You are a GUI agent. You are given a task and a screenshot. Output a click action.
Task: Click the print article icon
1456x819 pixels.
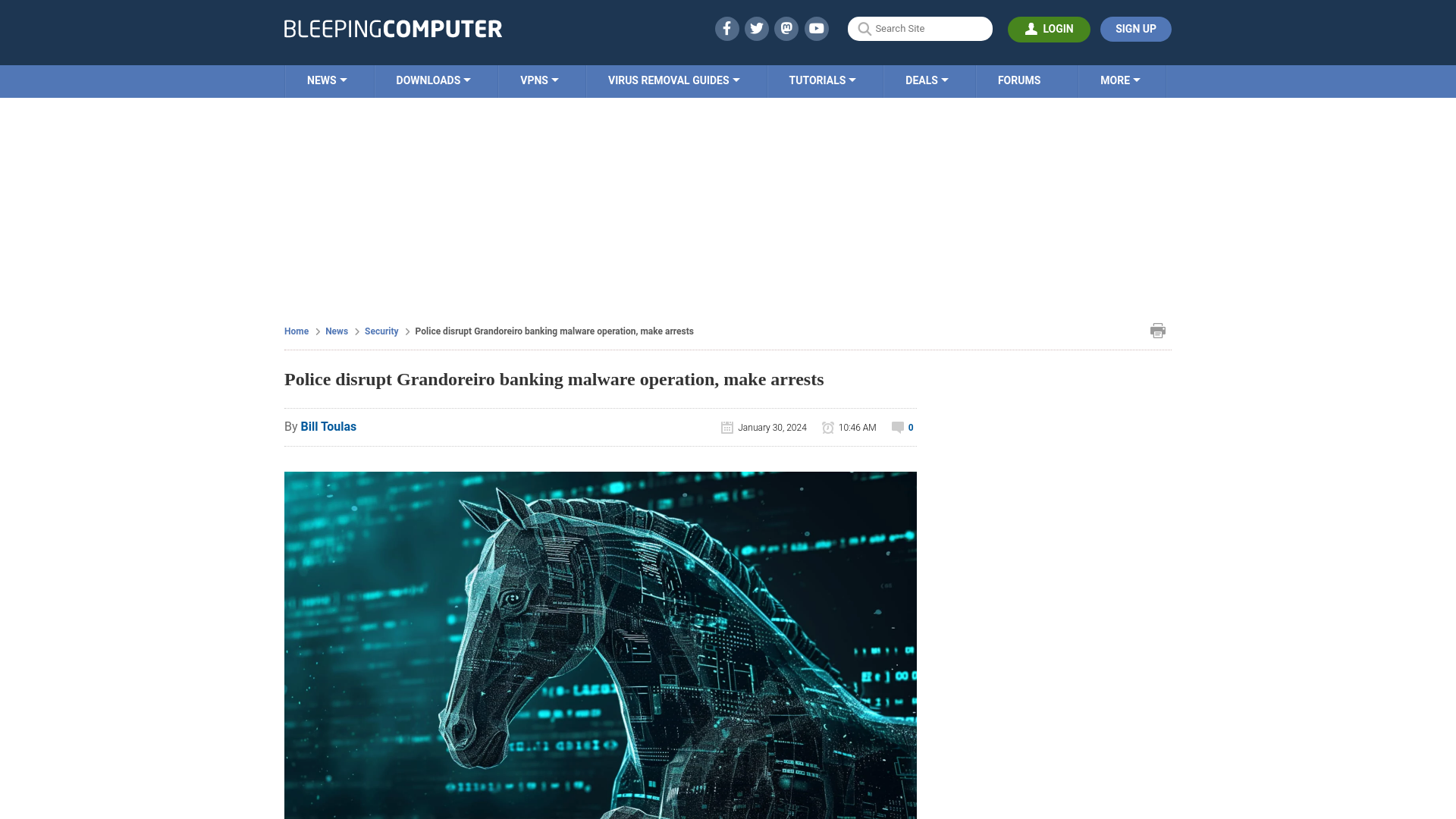pyautogui.click(x=1157, y=330)
